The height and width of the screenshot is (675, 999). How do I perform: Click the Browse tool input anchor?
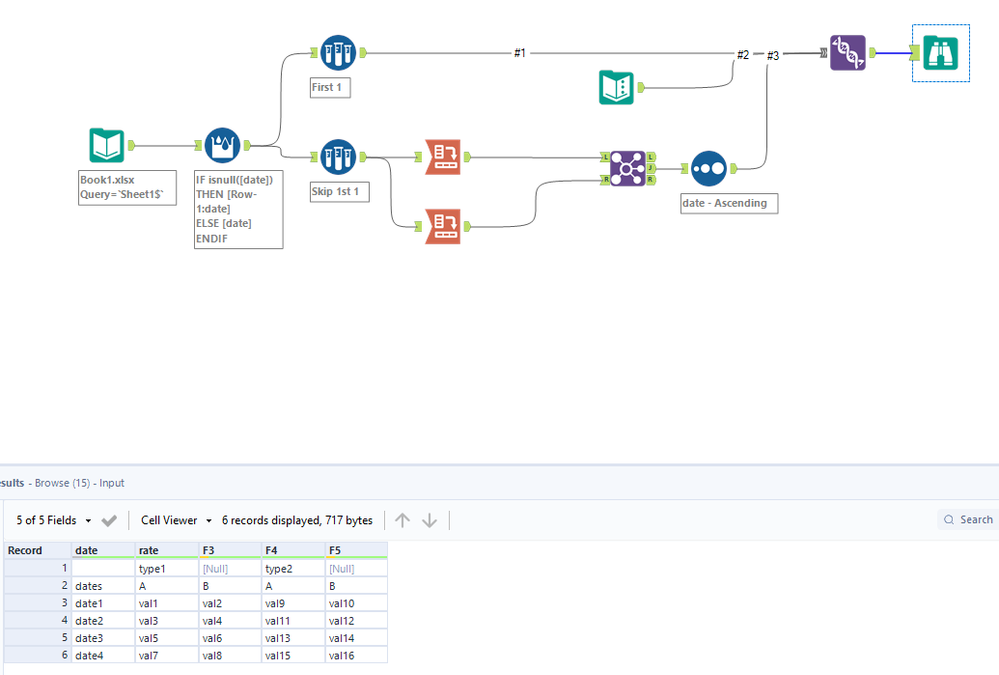[x=915, y=53]
